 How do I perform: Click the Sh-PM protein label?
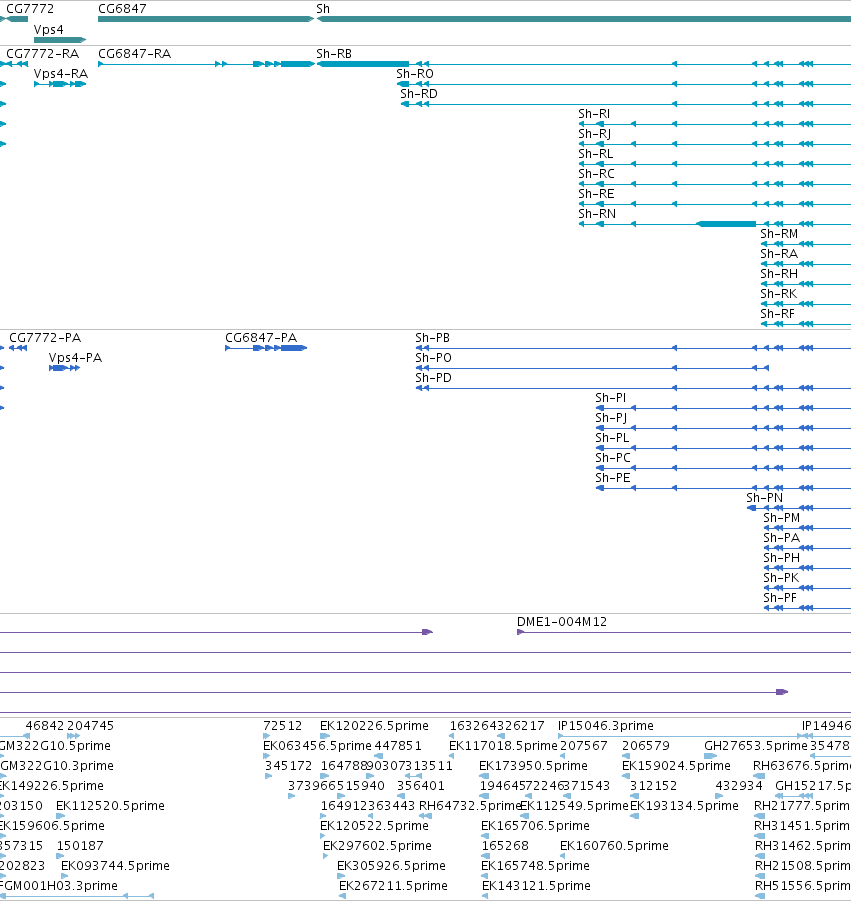coord(781,518)
